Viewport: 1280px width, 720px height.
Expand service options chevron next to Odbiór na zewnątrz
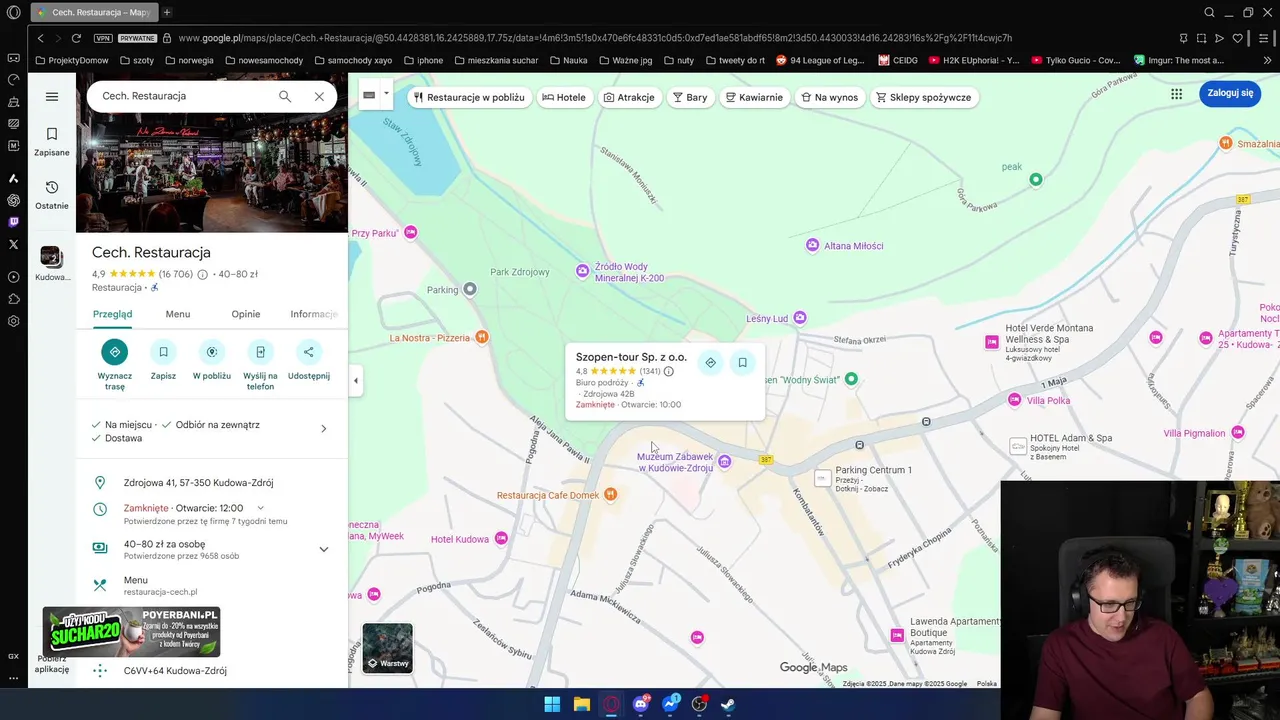(x=323, y=428)
